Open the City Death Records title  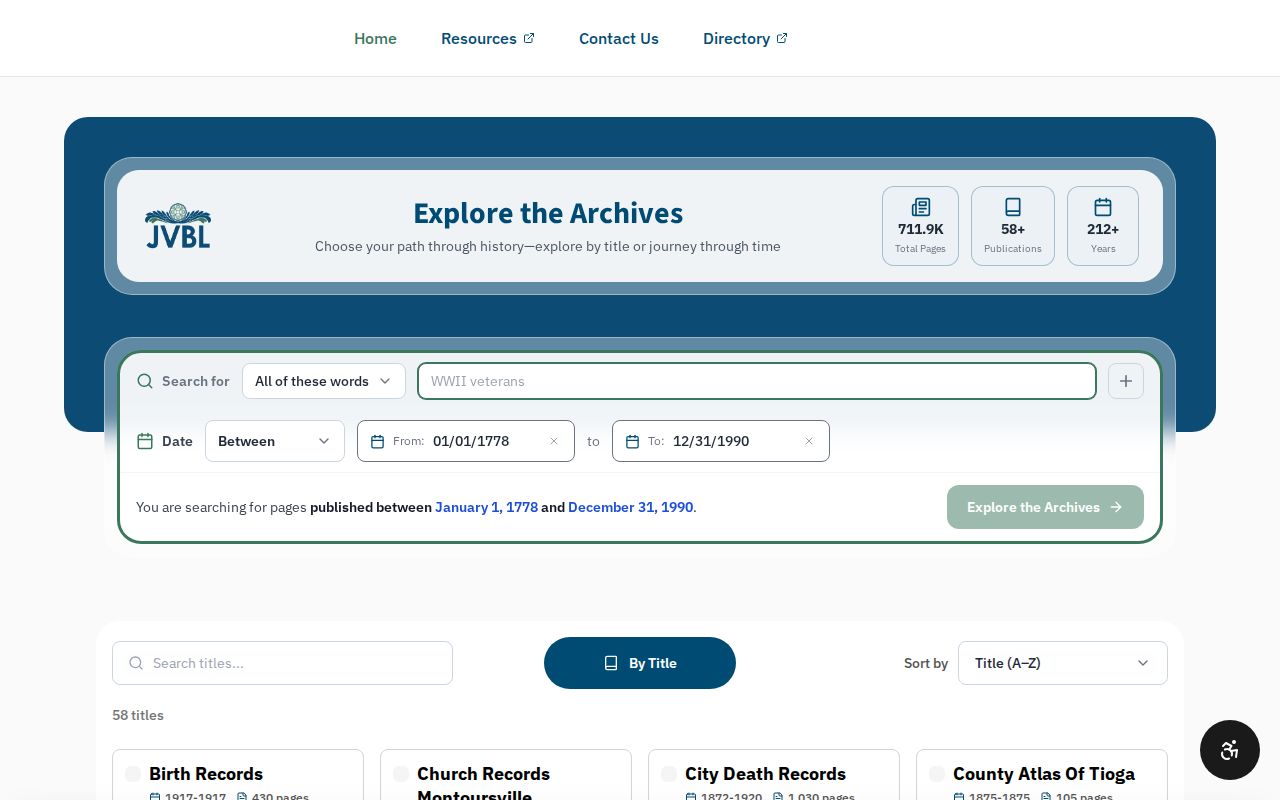click(x=765, y=774)
